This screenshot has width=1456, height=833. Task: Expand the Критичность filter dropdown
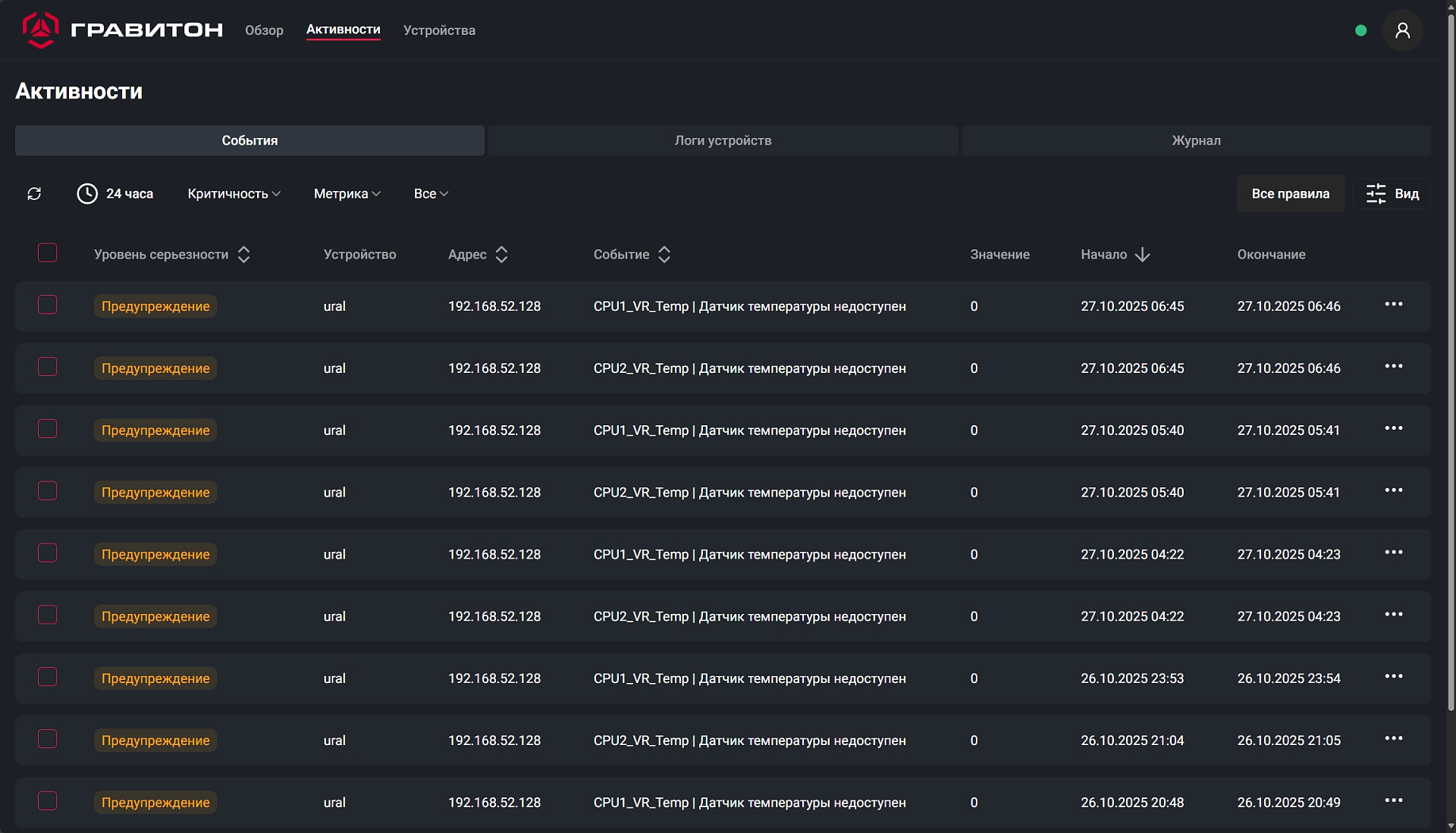234,194
